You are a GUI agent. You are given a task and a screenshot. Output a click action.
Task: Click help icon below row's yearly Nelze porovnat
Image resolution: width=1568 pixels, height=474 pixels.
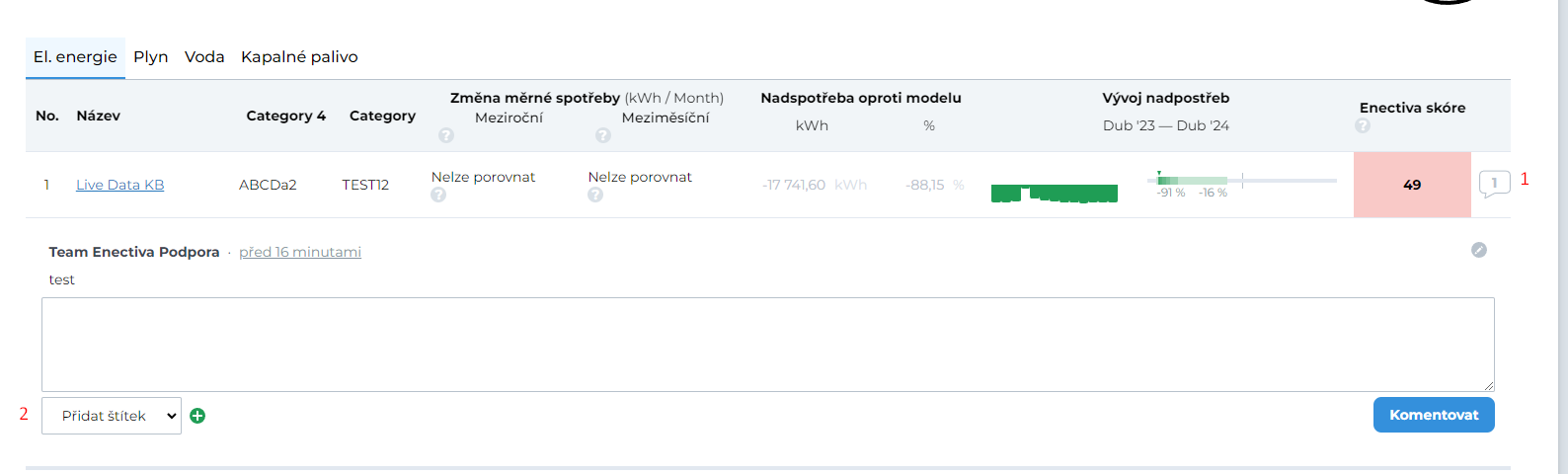pos(438,195)
